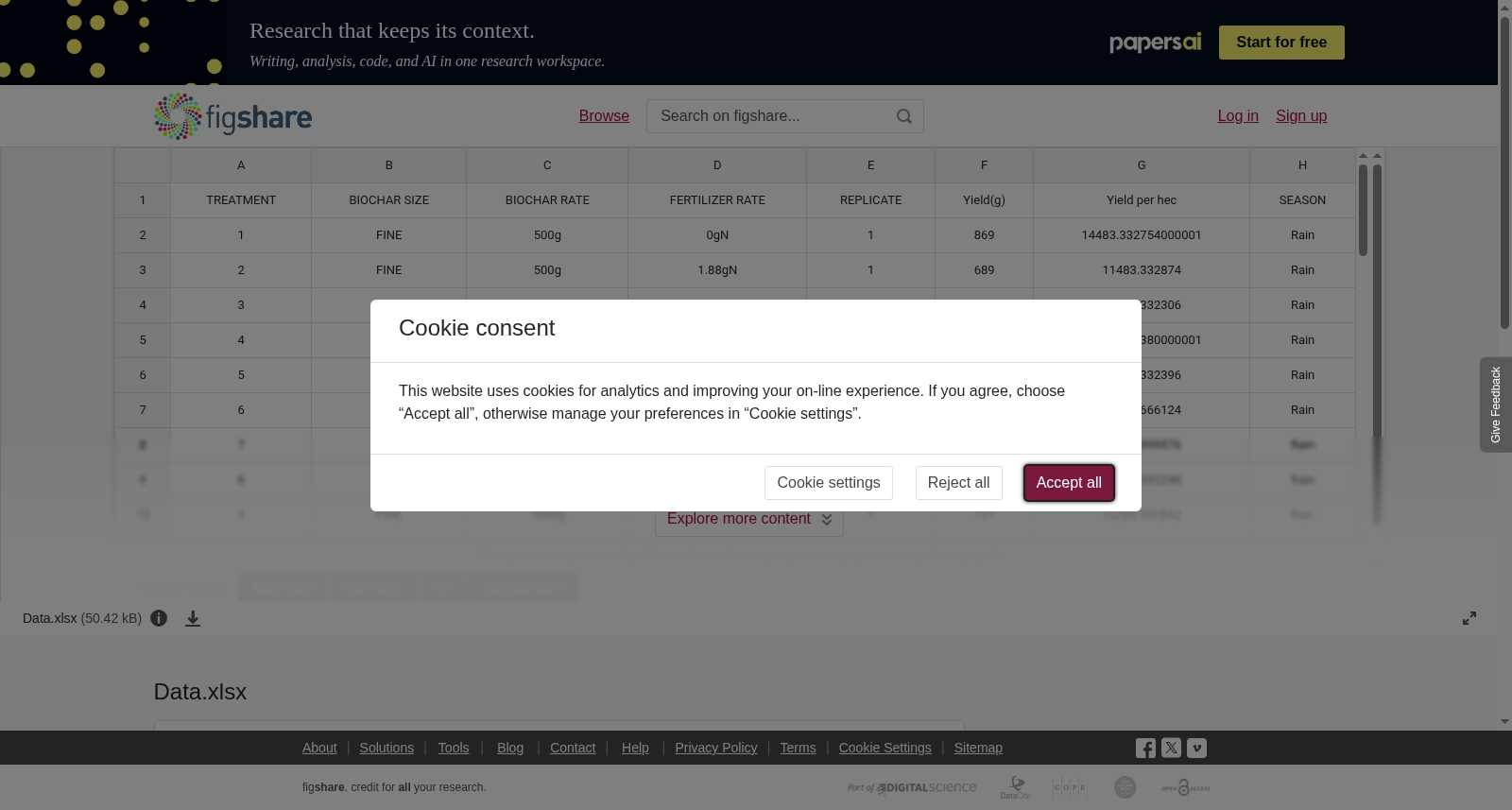Open the Terms footer link
This screenshot has height=810, width=1512.
[798, 748]
